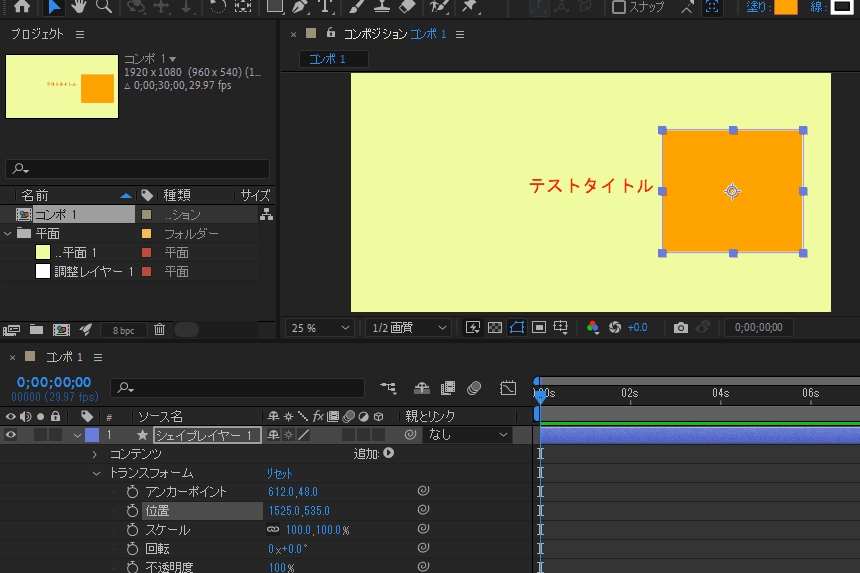
Task: Open the show channel RGB icon
Action: (592, 327)
